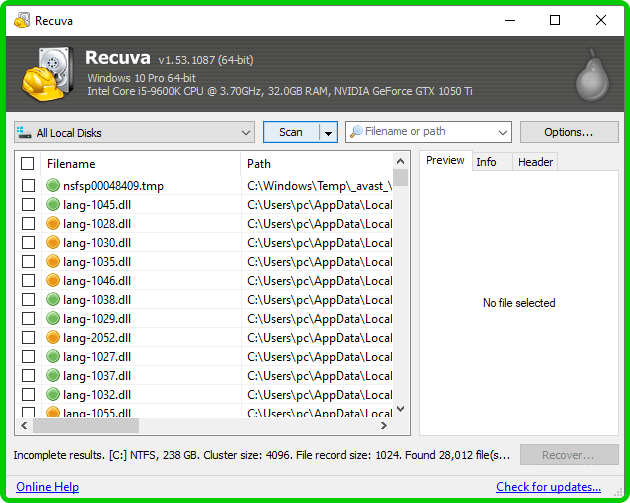The image size is (630, 503).
Task: Check the box for lang-1046.dll
Action: pyautogui.click(x=28, y=280)
